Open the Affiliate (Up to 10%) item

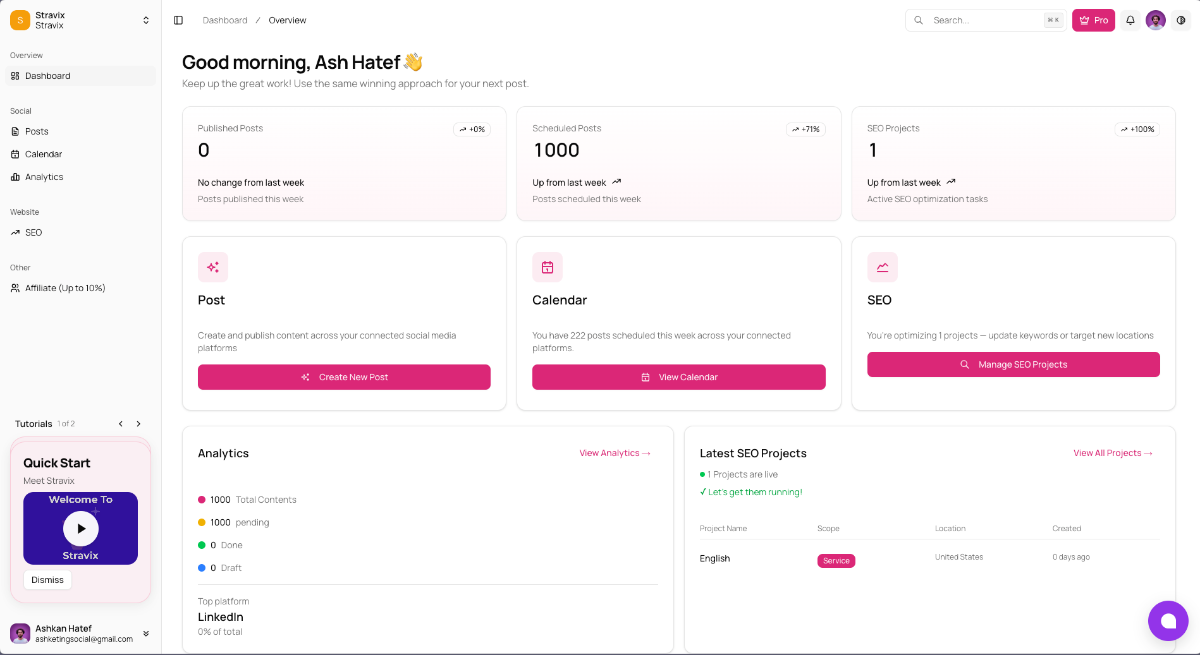pos(65,288)
